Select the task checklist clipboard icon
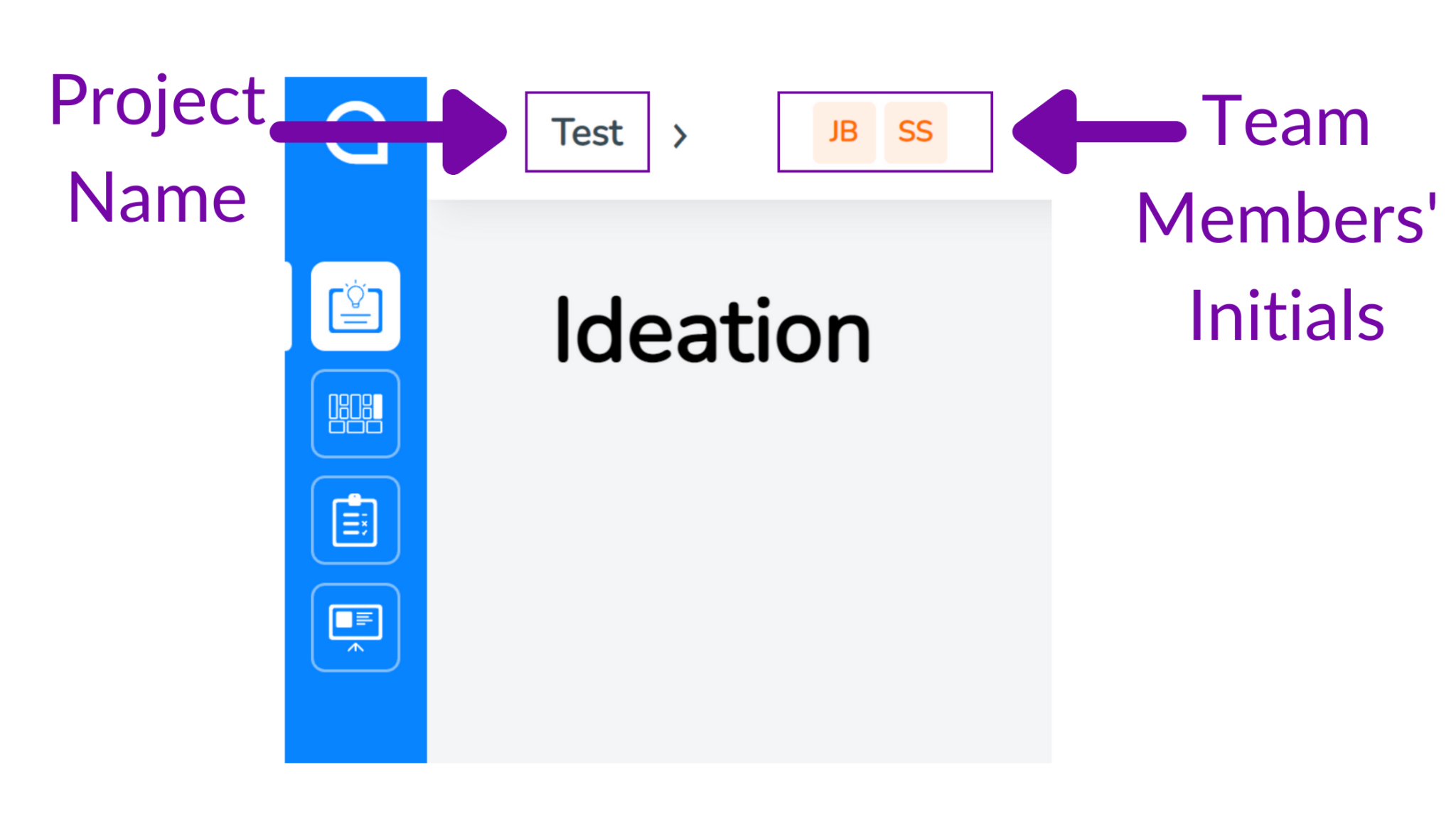Image resolution: width=1456 pixels, height=819 pixels. click(355, 520)
